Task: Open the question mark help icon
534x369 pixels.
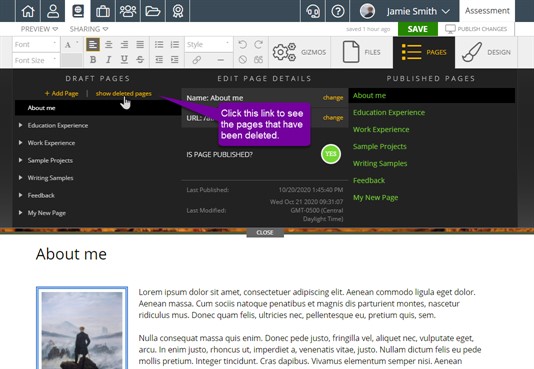Action: click(x=338, y=11)
